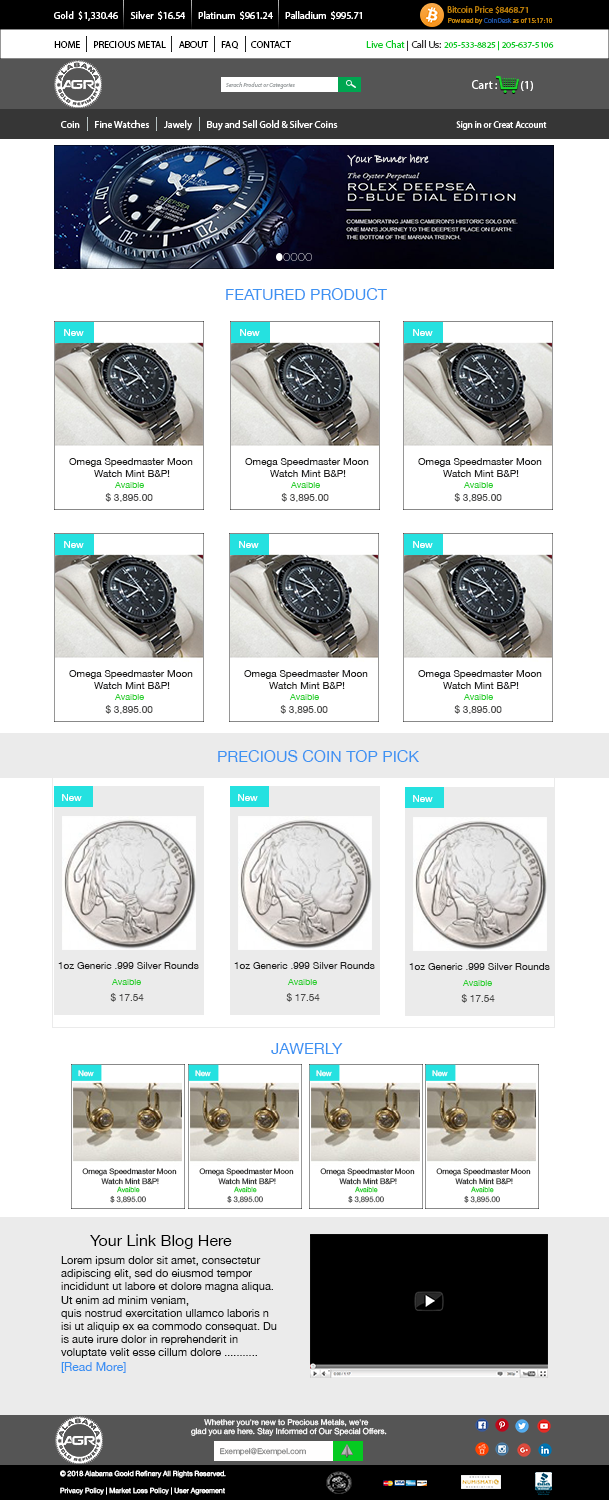
Task: Click the Read More blog link
Action: coord(93,1367)
